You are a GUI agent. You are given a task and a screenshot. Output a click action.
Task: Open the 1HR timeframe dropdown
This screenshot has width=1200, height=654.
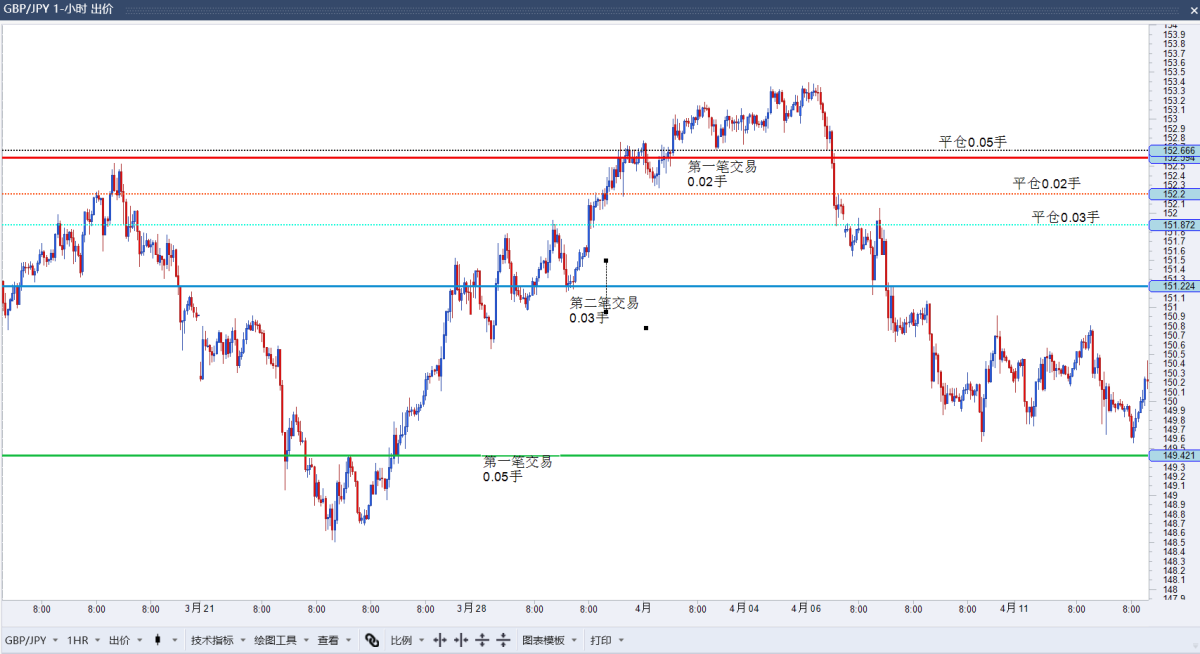click(x=82, y=640)
